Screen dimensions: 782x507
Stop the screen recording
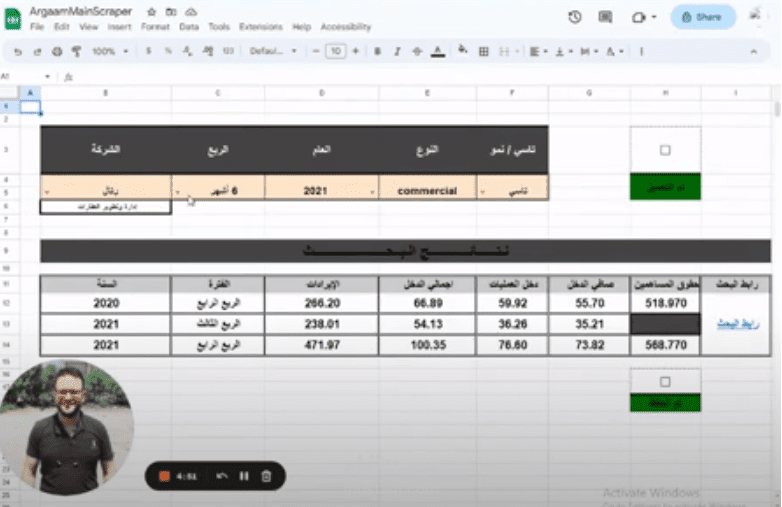click(164, 477)
